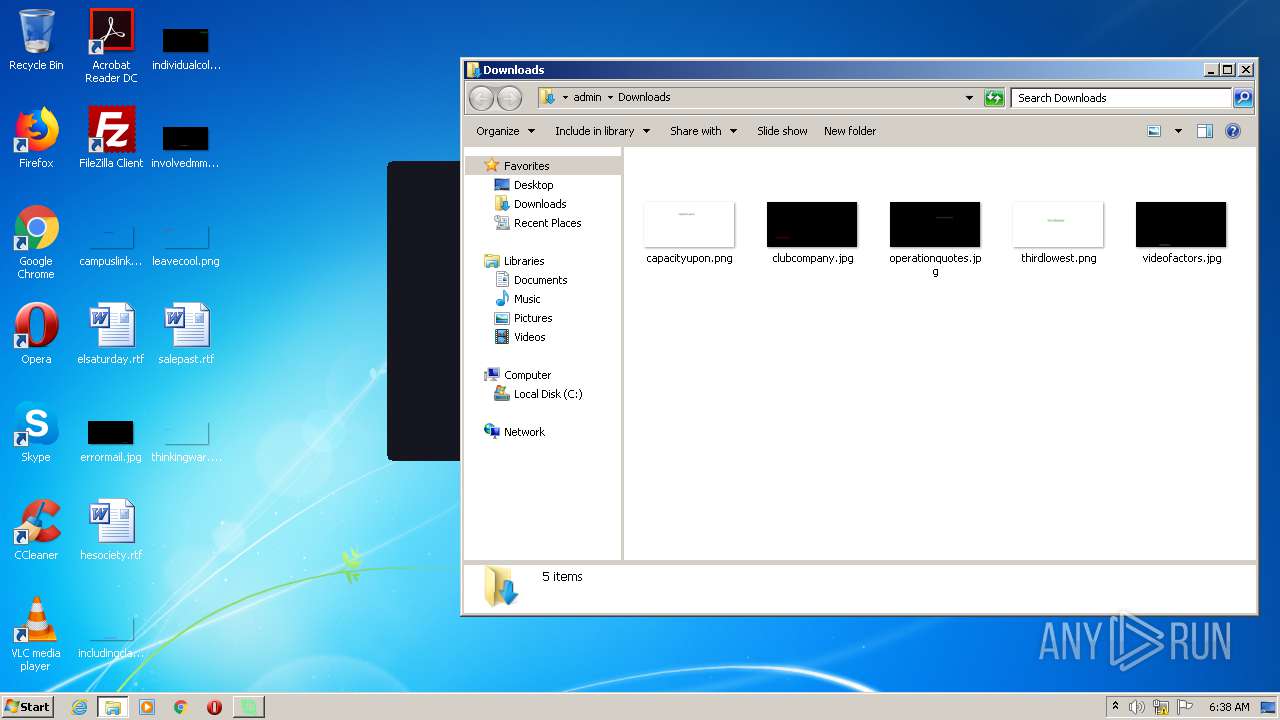Open the address bar history dropdown
Viewport: 1280px width, 720px height.
tap(969, 98)
